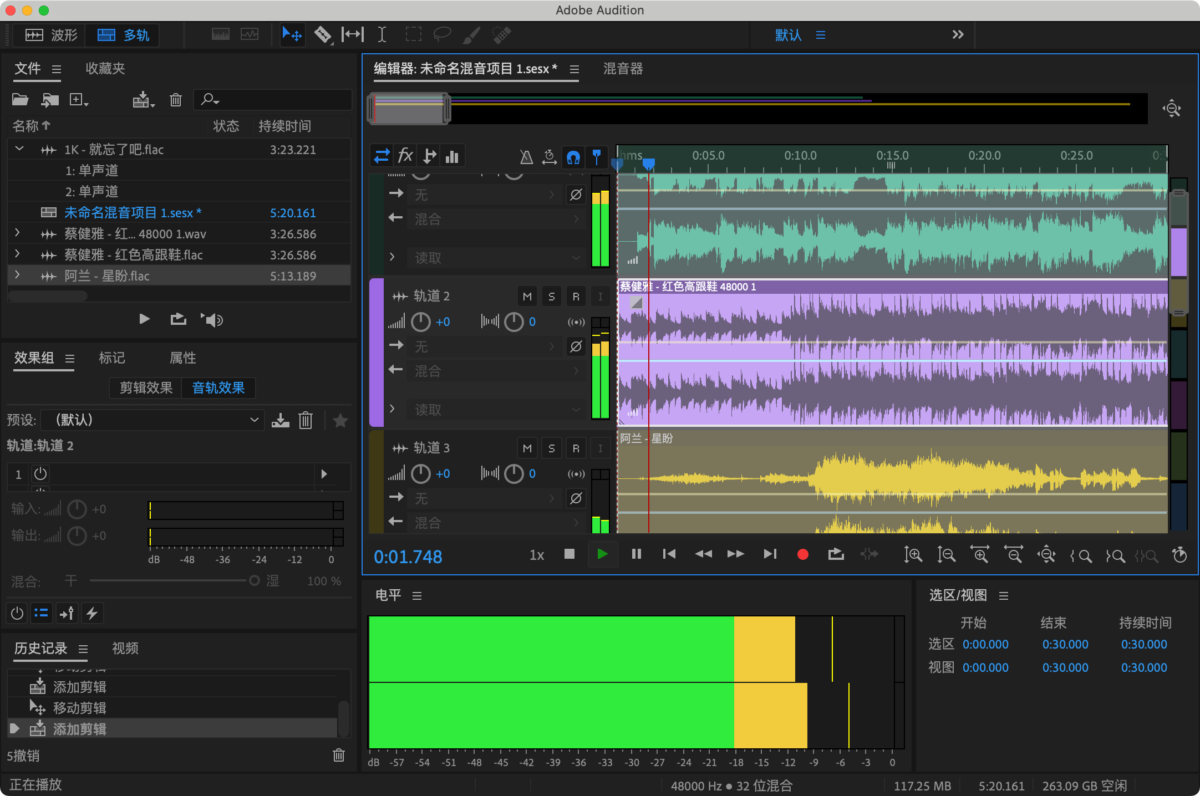Select the Razor tool in the top toolbar

point(322,35)
